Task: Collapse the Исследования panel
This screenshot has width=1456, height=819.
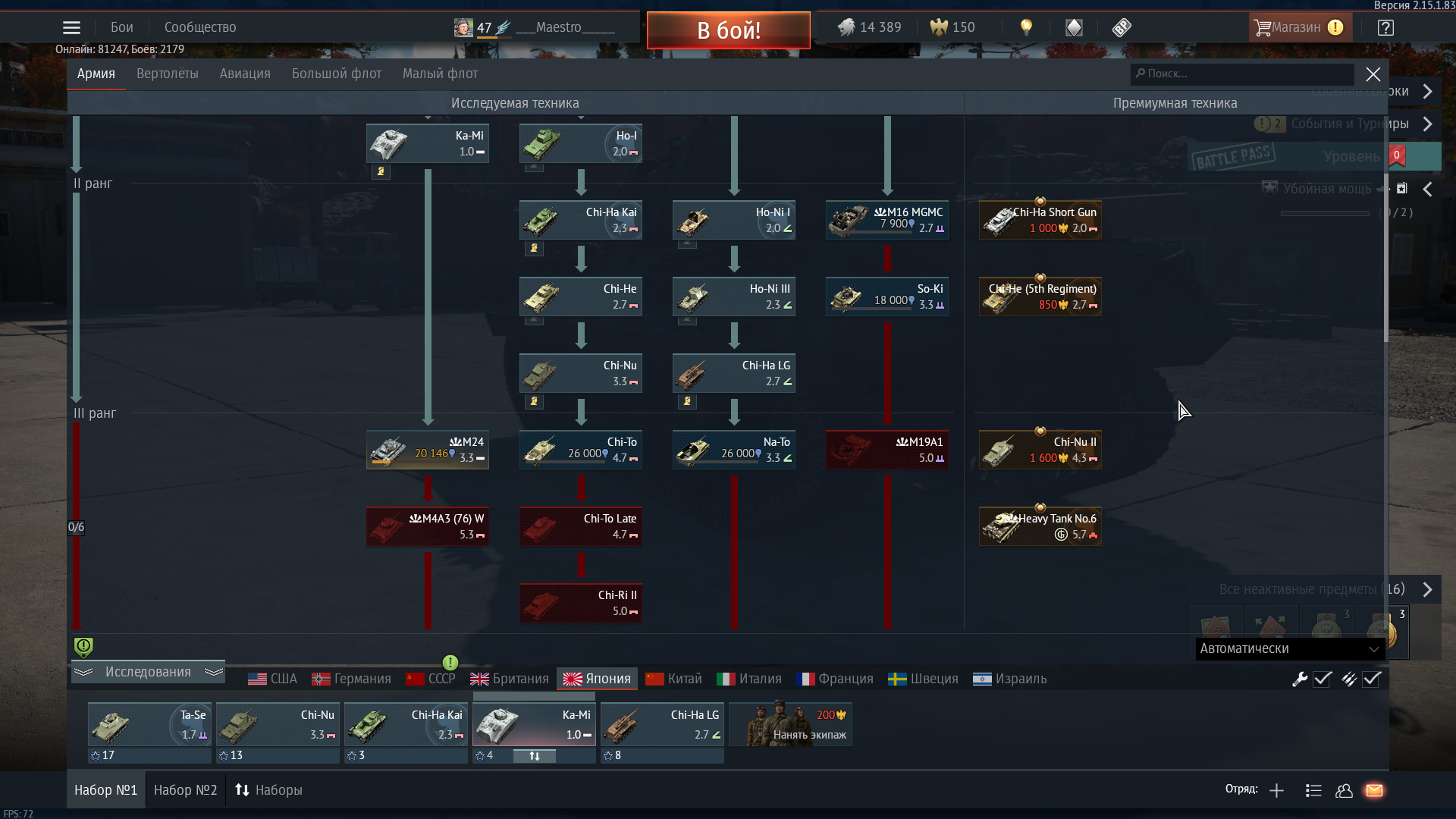Action: point(148,672)
